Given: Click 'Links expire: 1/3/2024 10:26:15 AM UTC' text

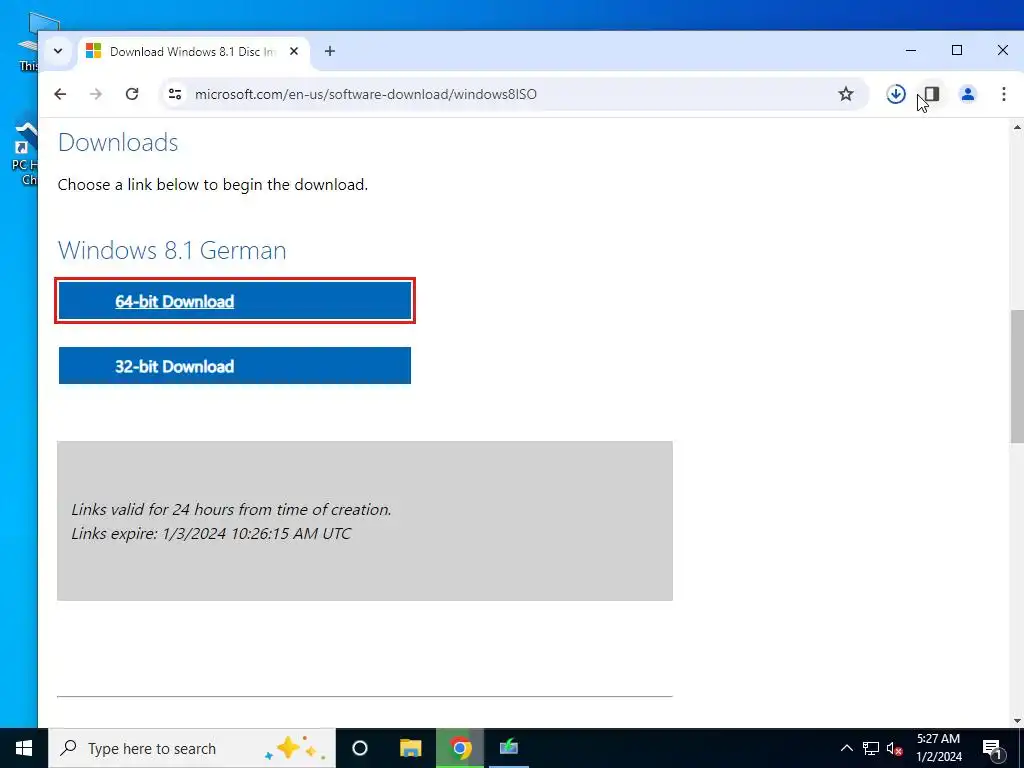Looking at the screenshot, I should click(x=211, y=534).
